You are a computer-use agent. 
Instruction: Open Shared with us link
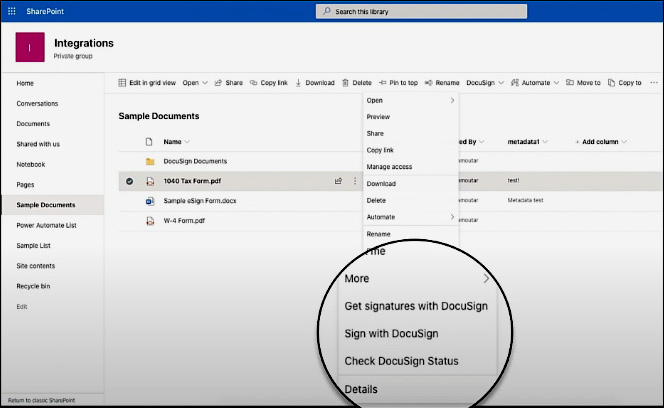38,144
